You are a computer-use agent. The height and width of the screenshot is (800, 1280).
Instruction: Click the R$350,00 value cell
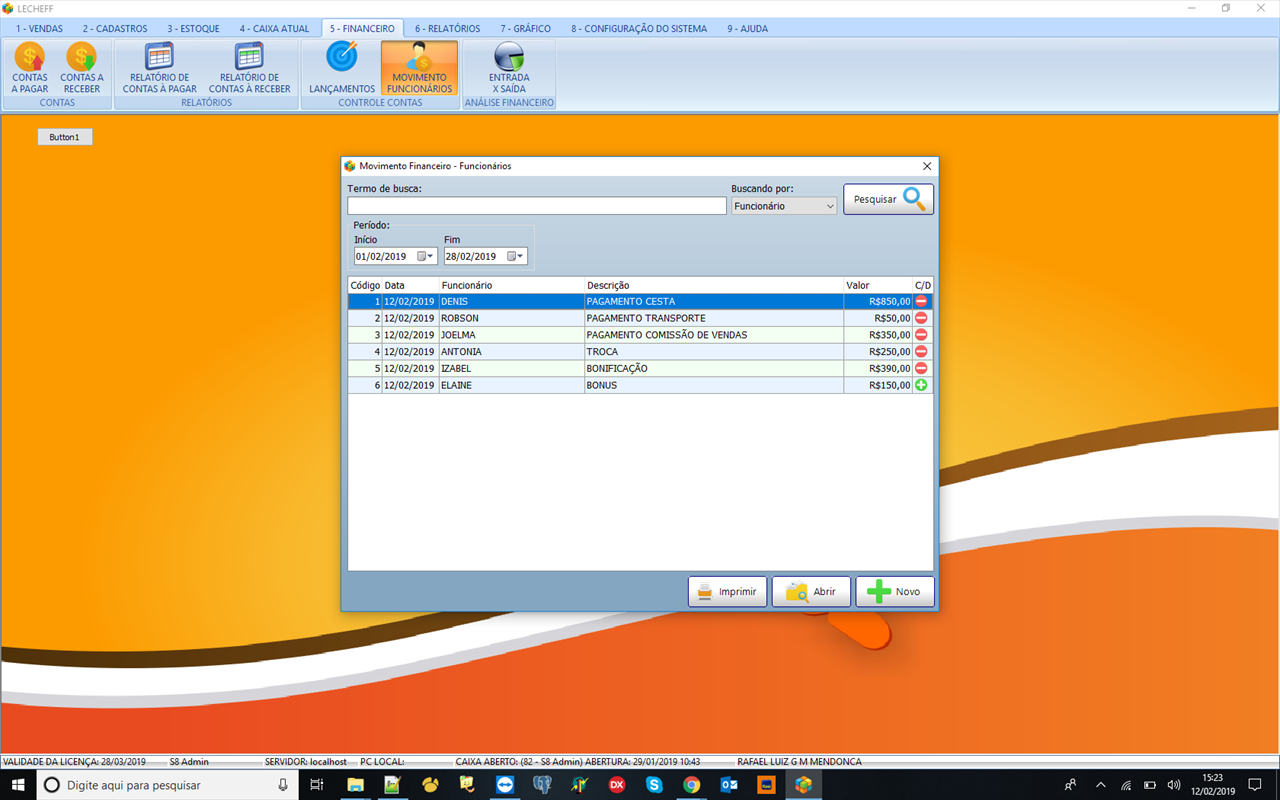point(878,335)
